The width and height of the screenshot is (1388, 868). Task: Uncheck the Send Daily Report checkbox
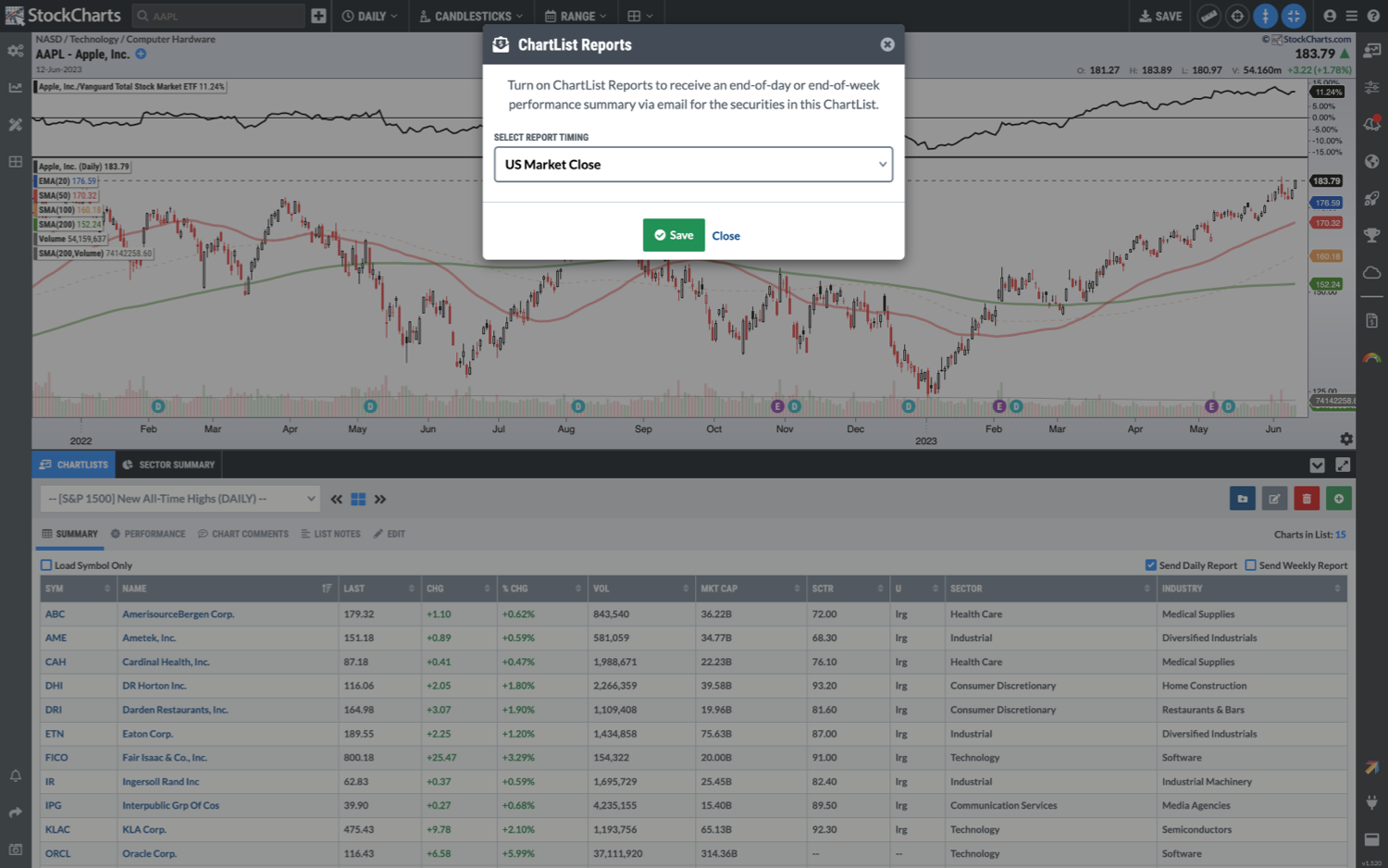click(1151, 565)
